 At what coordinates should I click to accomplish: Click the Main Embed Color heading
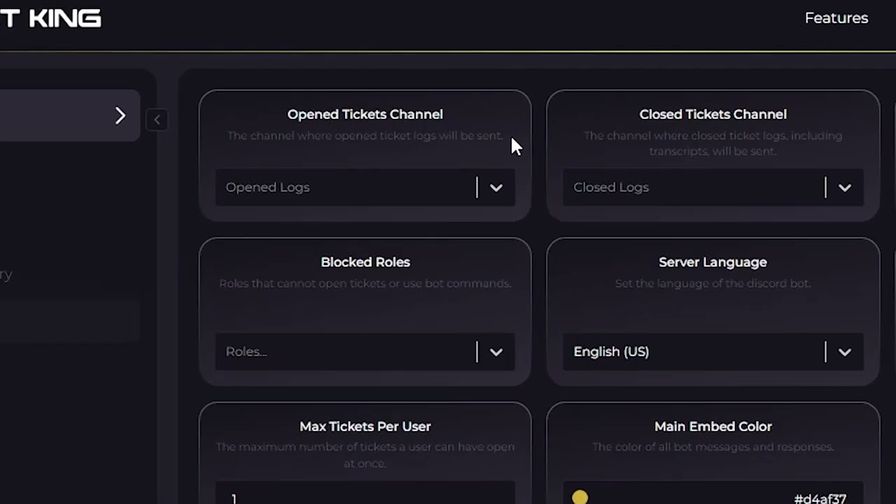pyautogui.click(x=713, y=426)
